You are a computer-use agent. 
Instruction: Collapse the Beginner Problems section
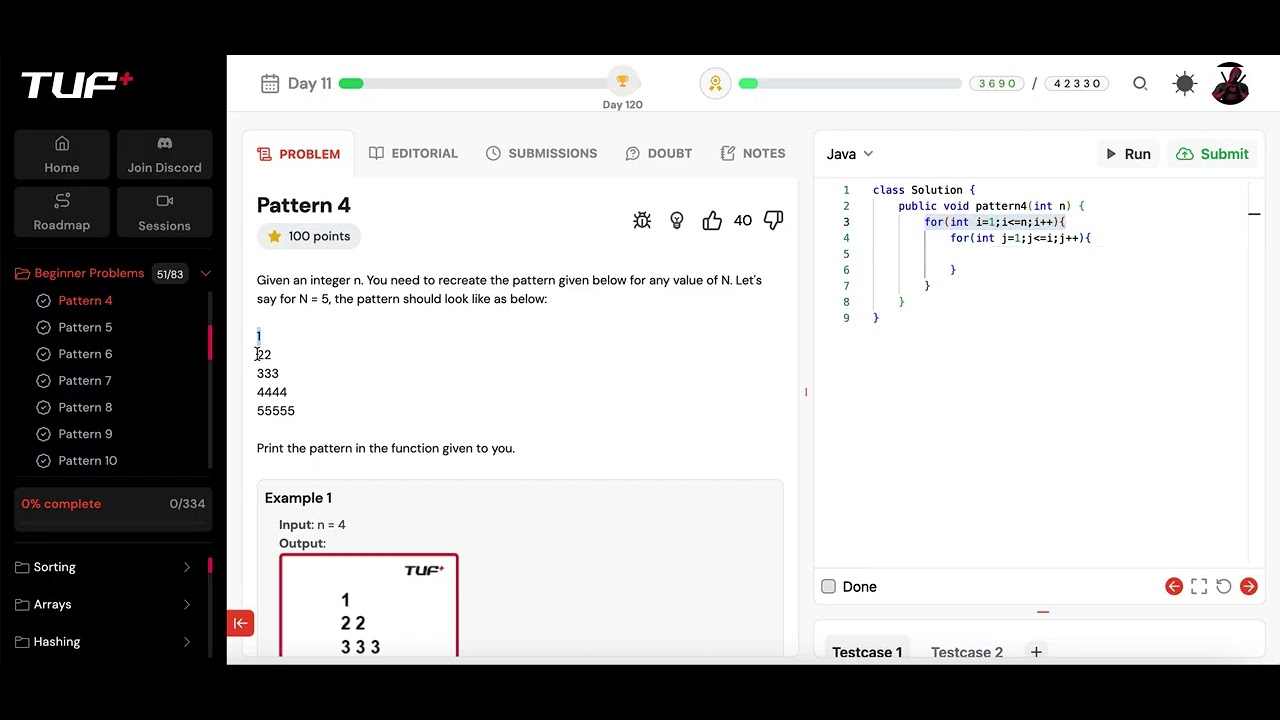tap(206, 273)
